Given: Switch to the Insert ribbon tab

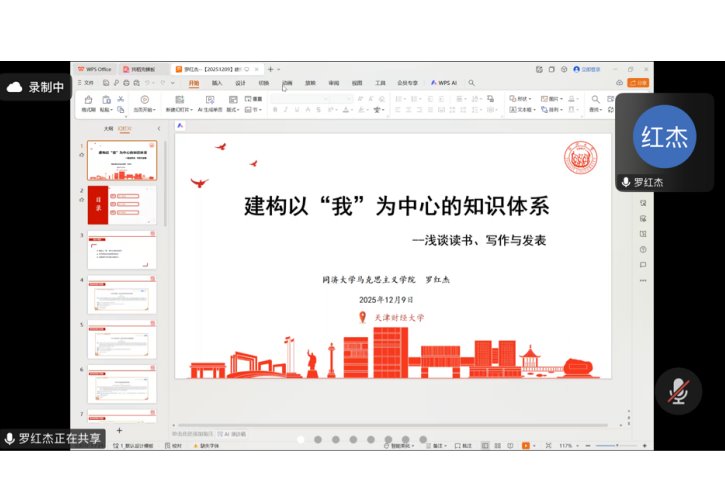Looking at the screenshot, I should click(x=217, y=83).
